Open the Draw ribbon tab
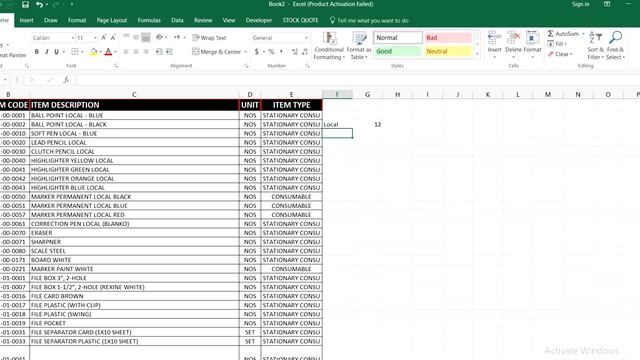This screenshot has width=640, height=360. tap(51, 20)
